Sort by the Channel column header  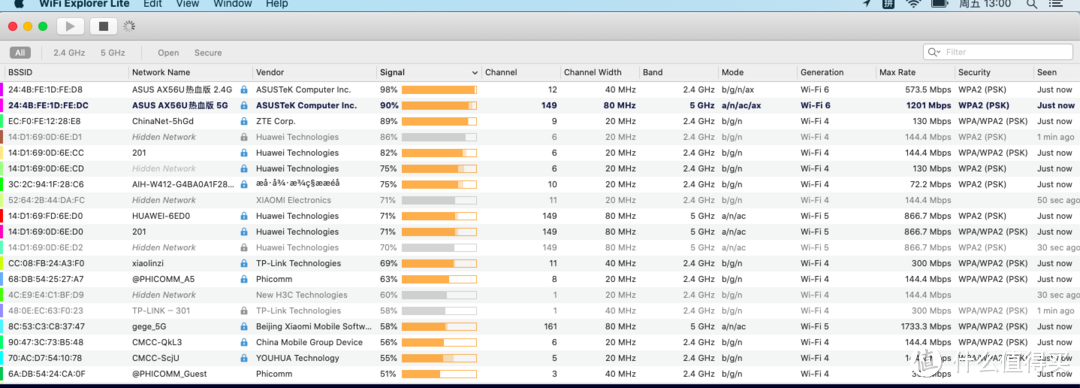point(520,72)
